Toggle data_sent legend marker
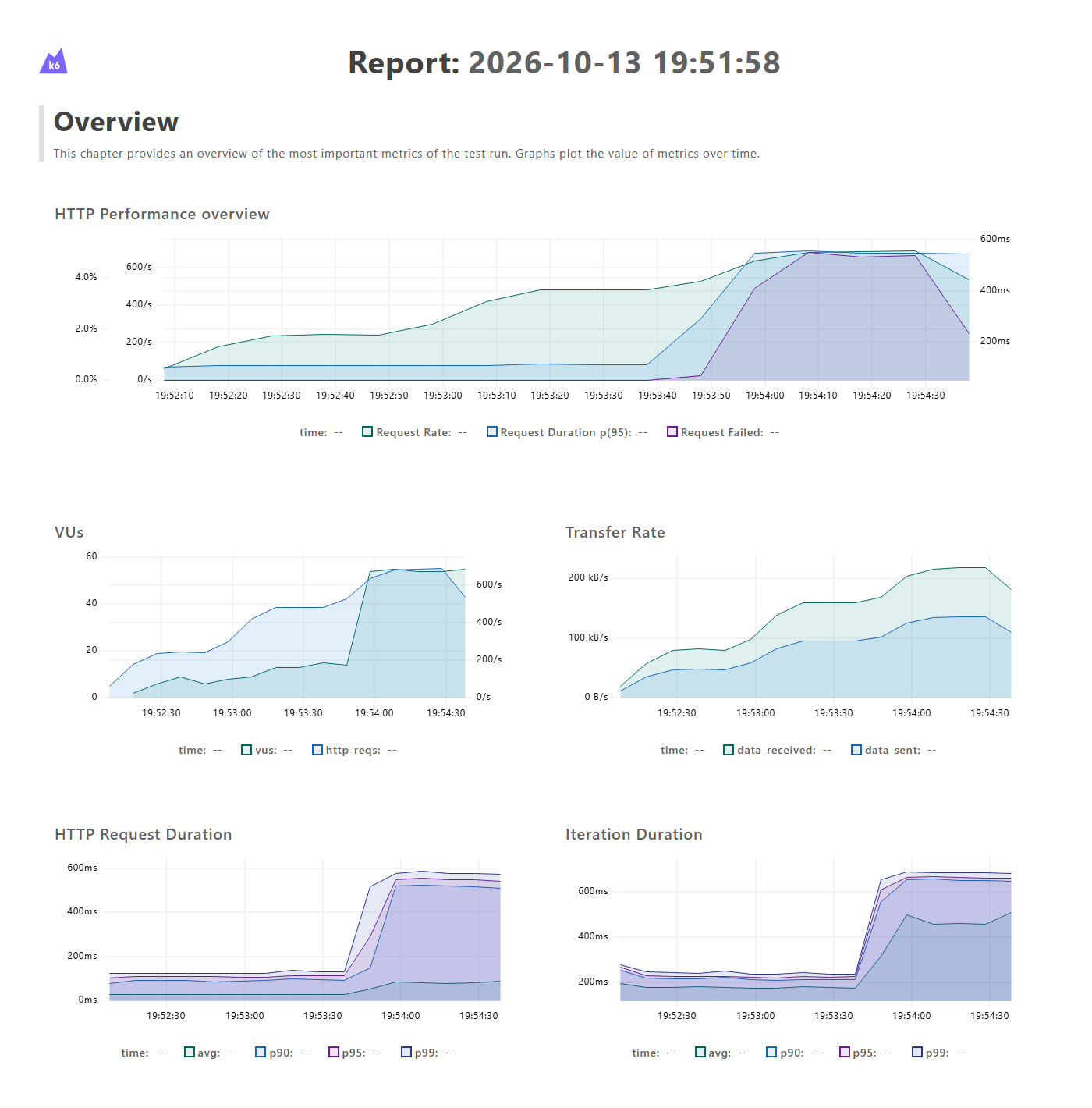 tap(856, 750)
